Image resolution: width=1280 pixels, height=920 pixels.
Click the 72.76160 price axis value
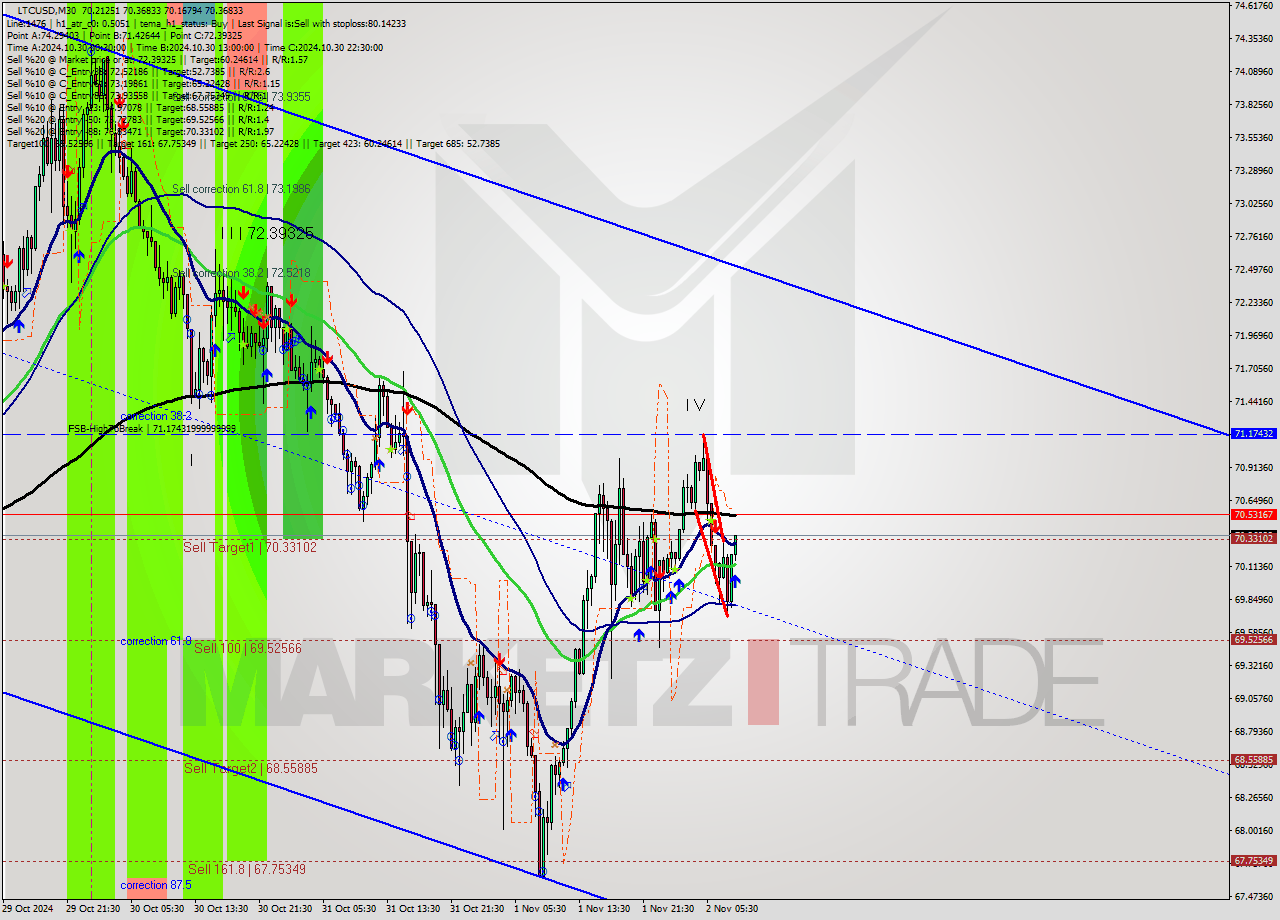(1253, 236)
